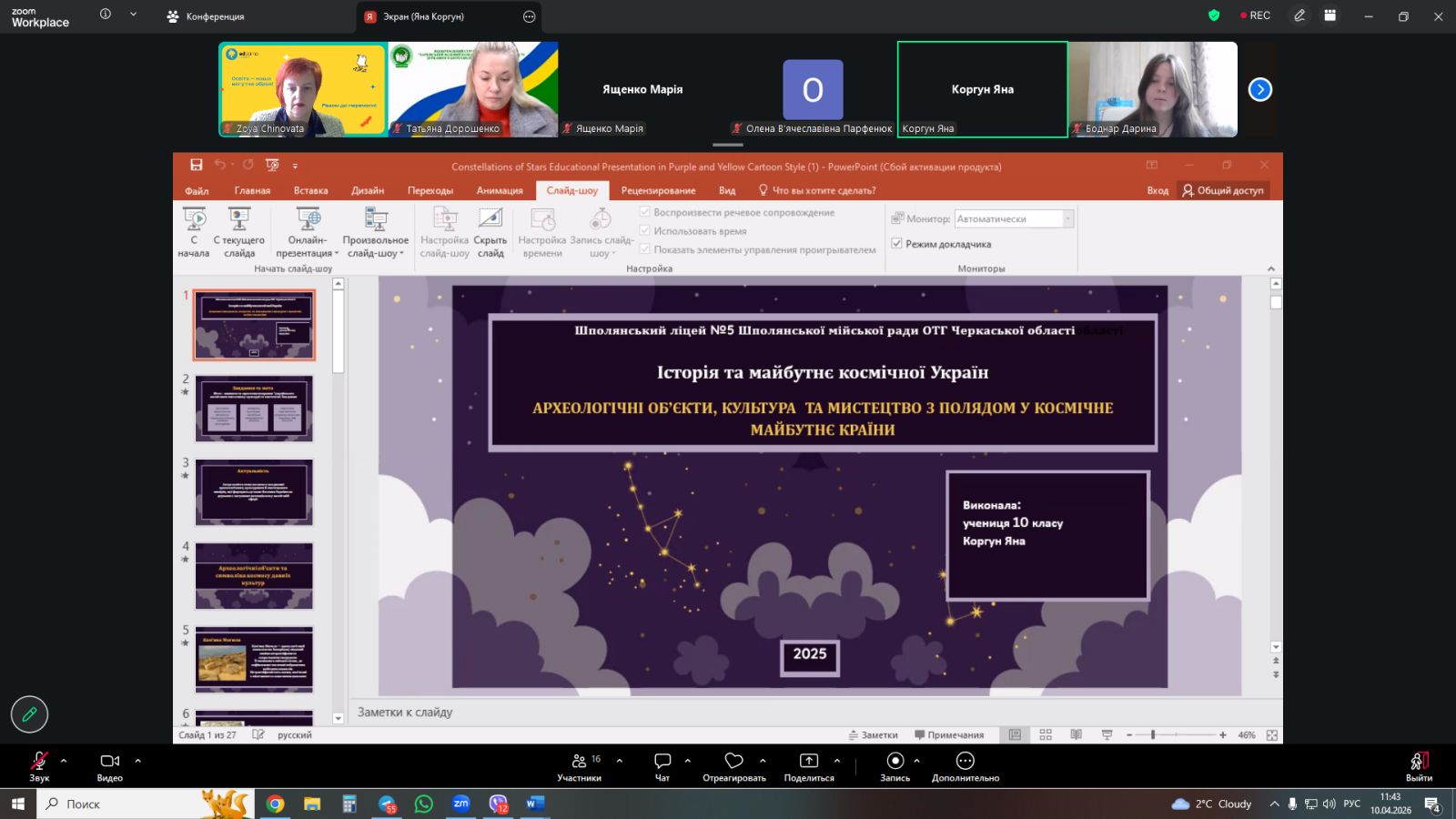Select slide 3 thumbnail Актуальність
The image size is (1456, 819).
click(254, 492)
